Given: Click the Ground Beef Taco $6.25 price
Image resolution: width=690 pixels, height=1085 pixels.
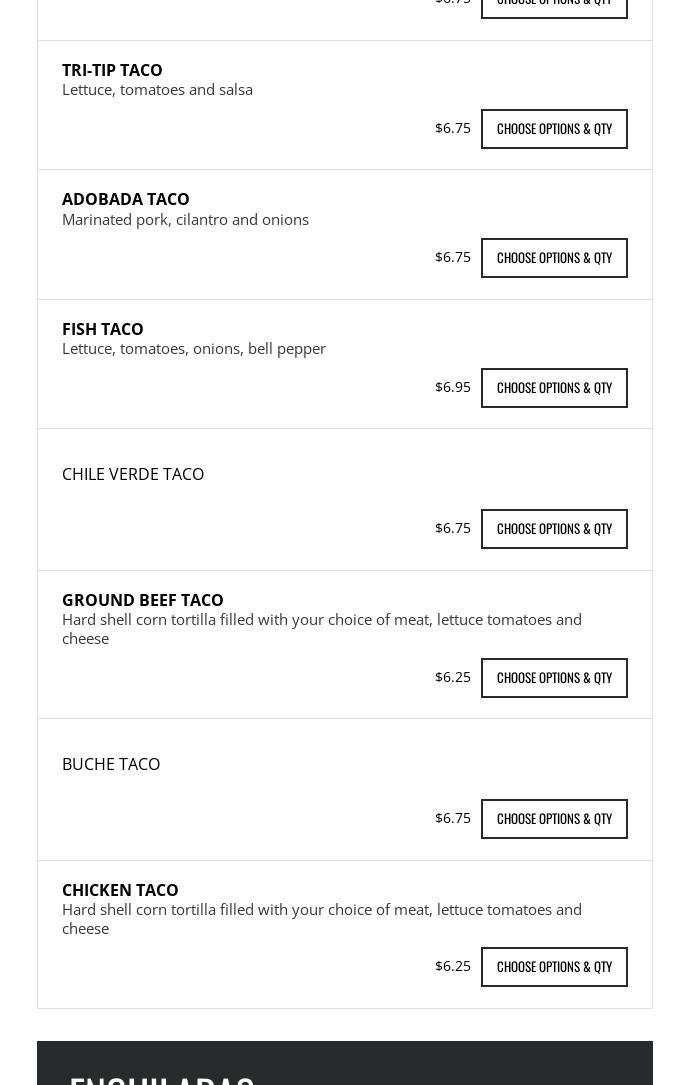Looking at the screenshot, I should [453, 677].
